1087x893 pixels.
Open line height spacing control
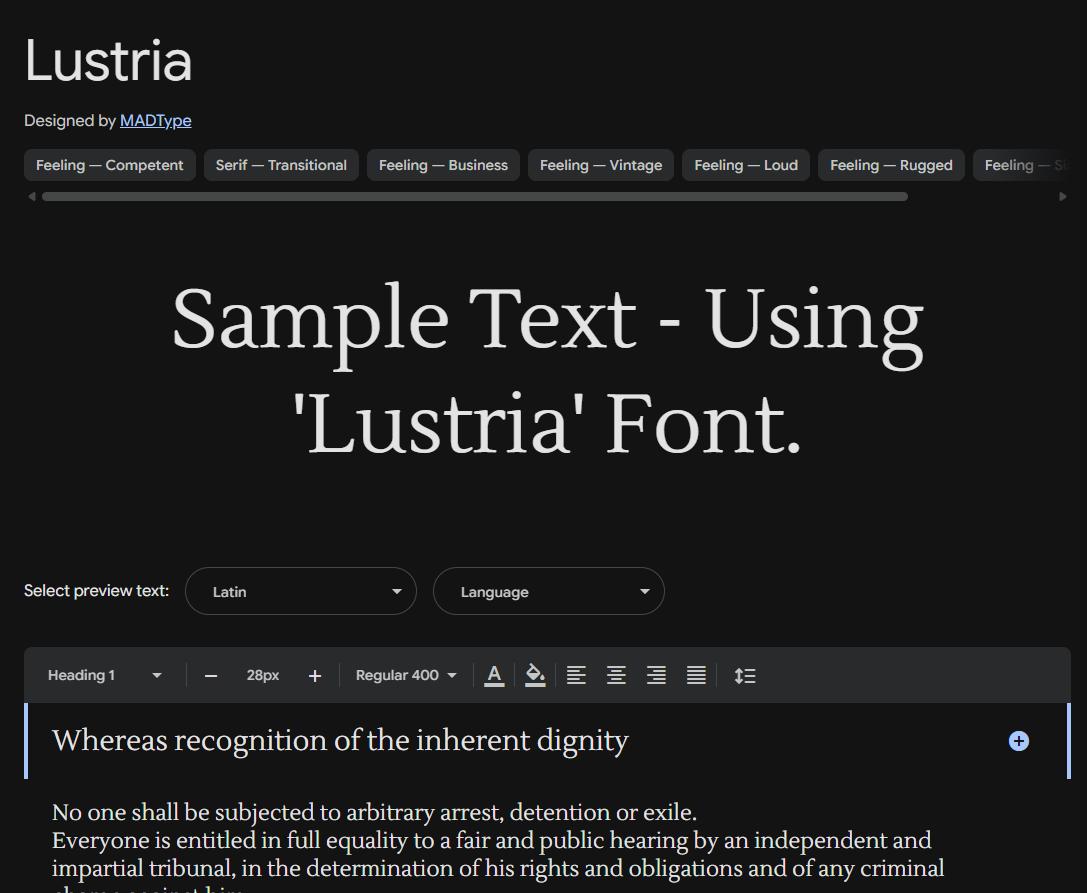745,675
